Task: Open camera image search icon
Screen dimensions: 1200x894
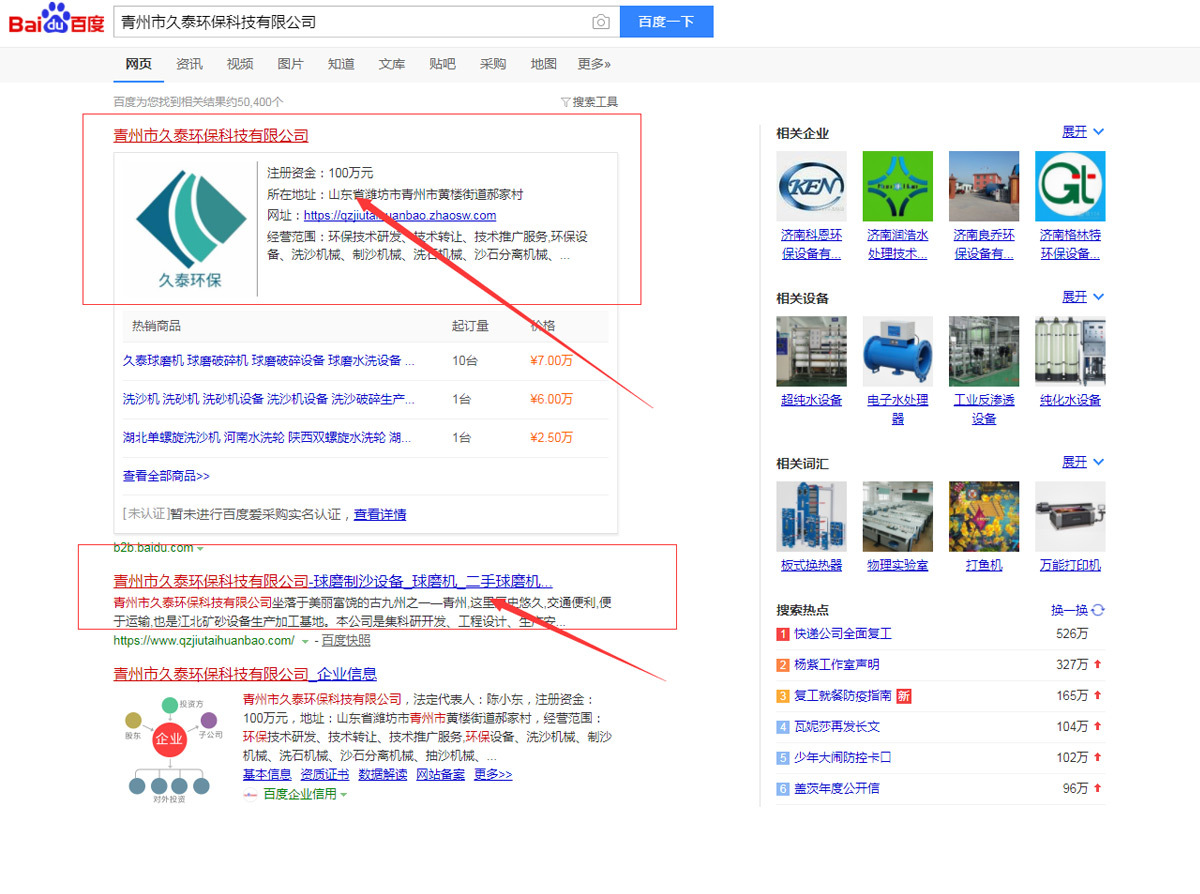Action: coord(601,22)
